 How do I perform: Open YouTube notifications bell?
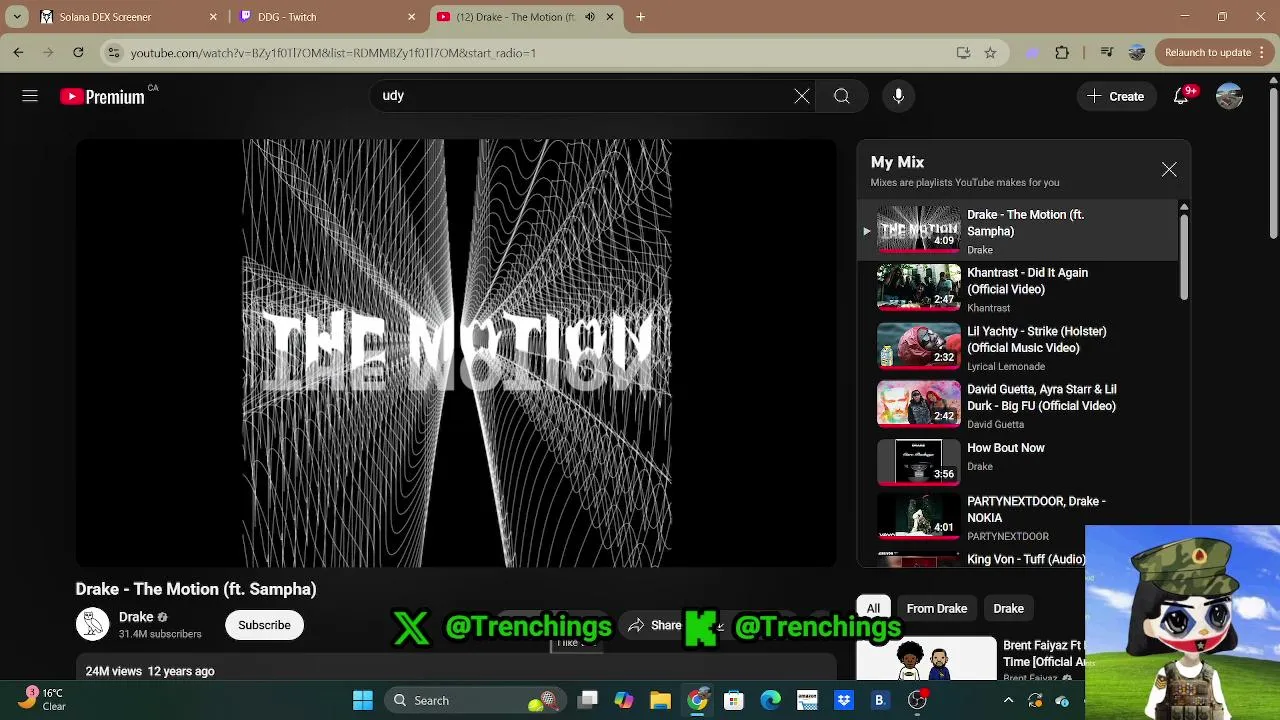pos(1181,96)
